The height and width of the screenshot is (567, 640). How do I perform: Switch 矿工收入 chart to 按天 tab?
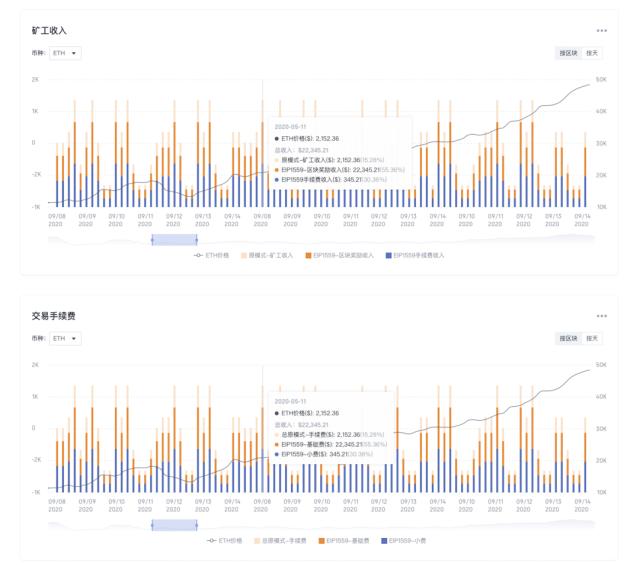[x=592, y=53]
